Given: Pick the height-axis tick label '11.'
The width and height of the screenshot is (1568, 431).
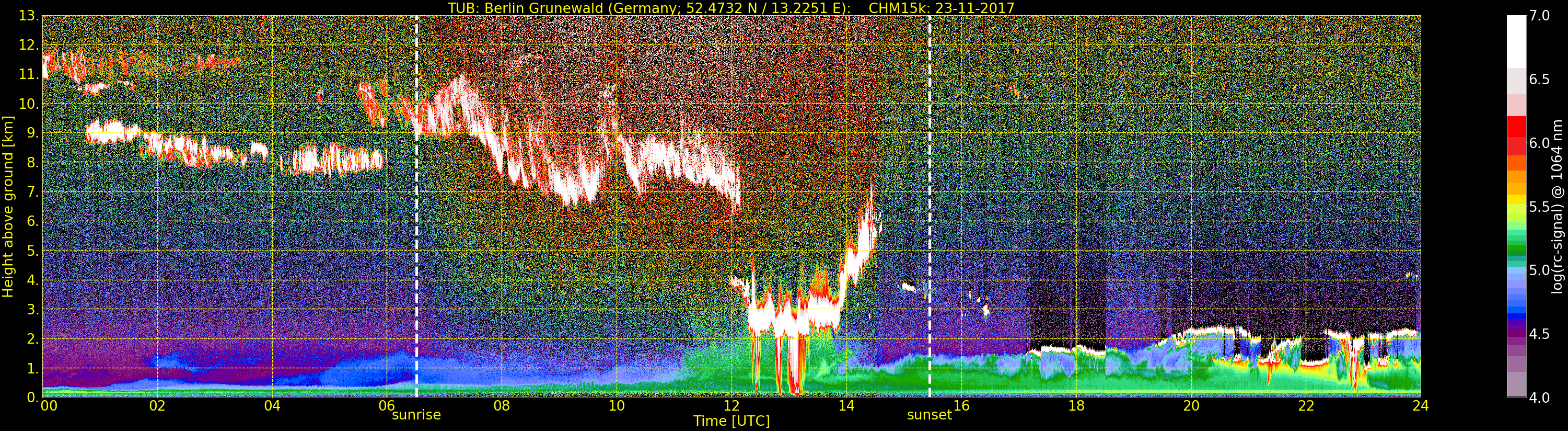Looking at the screenshot, I should pos(28,74).
